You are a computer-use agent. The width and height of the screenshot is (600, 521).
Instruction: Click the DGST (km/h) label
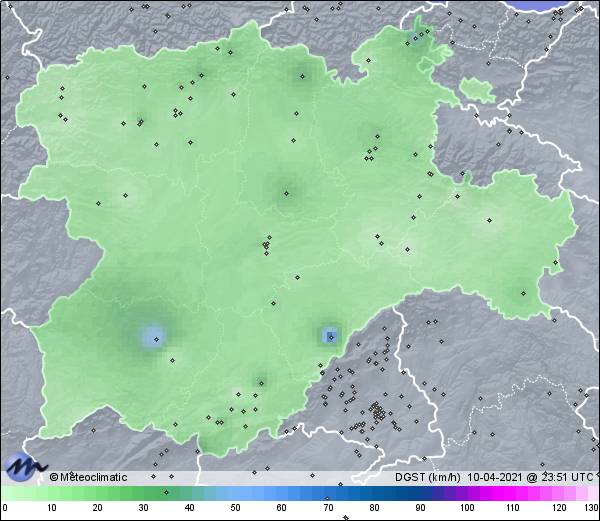pos(428,477)
